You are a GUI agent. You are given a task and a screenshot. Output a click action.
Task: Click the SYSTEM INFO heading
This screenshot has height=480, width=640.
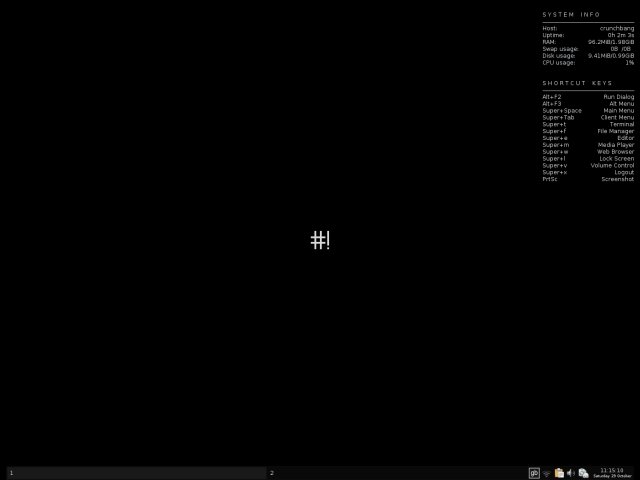pos(571,15)
